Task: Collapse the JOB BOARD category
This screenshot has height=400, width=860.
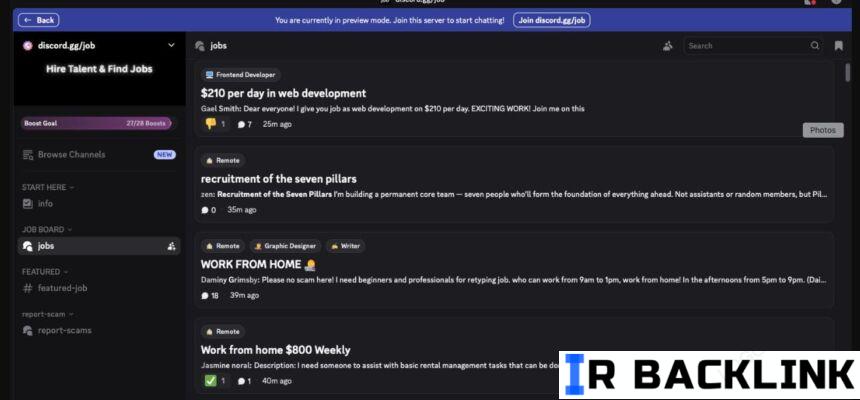Action: coord(47,229)
